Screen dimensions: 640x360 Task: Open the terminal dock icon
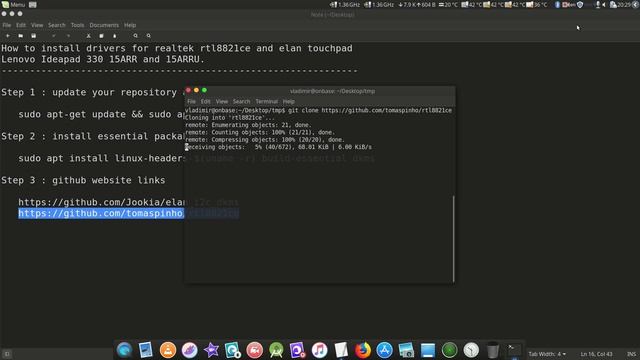point(514,350)
